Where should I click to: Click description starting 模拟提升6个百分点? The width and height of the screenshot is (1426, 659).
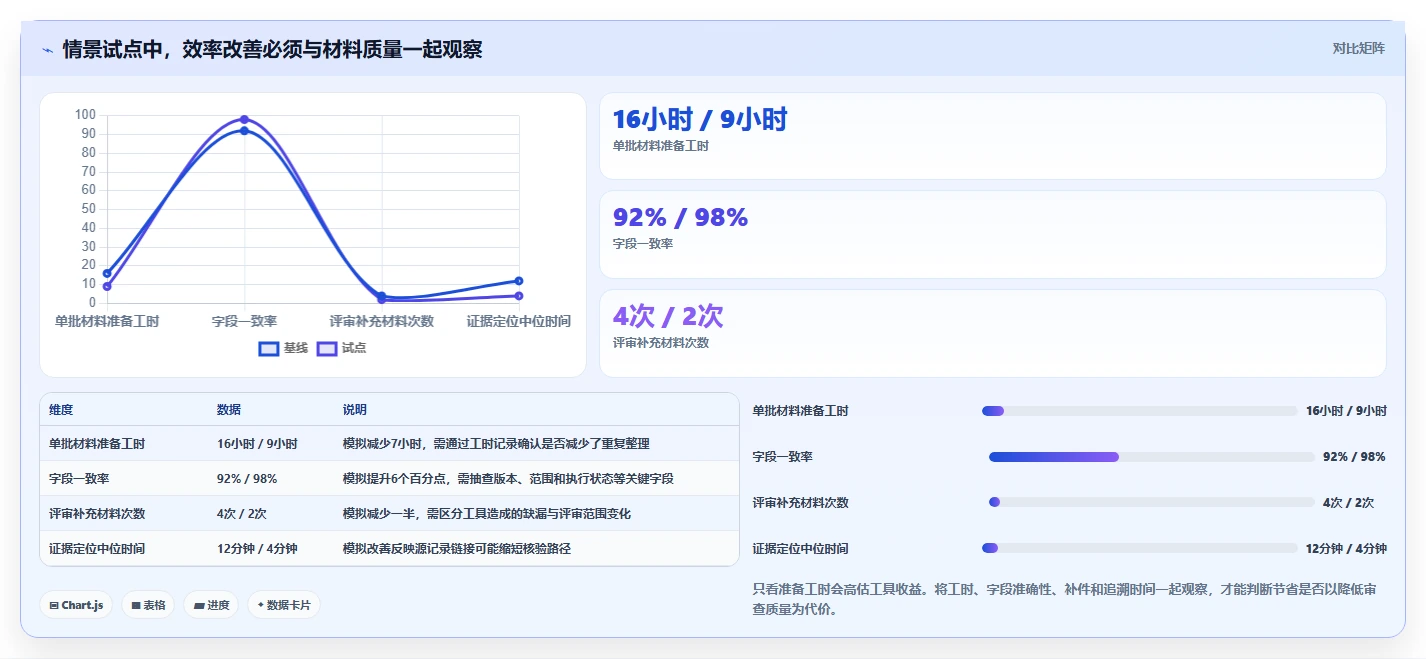pos(508,479)
